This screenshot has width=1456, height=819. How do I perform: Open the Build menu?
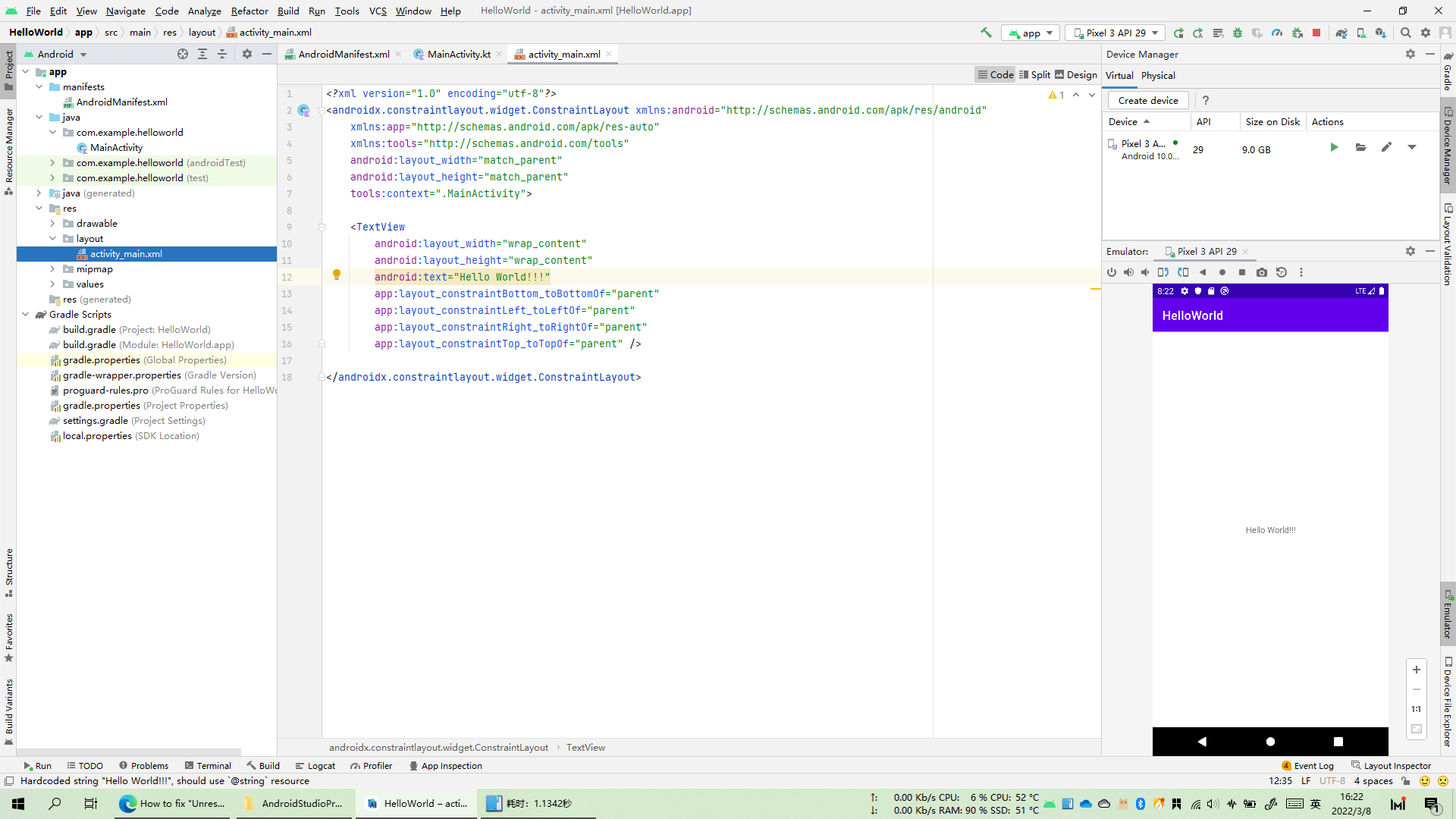pyautogui.click(x=288, y=11)
